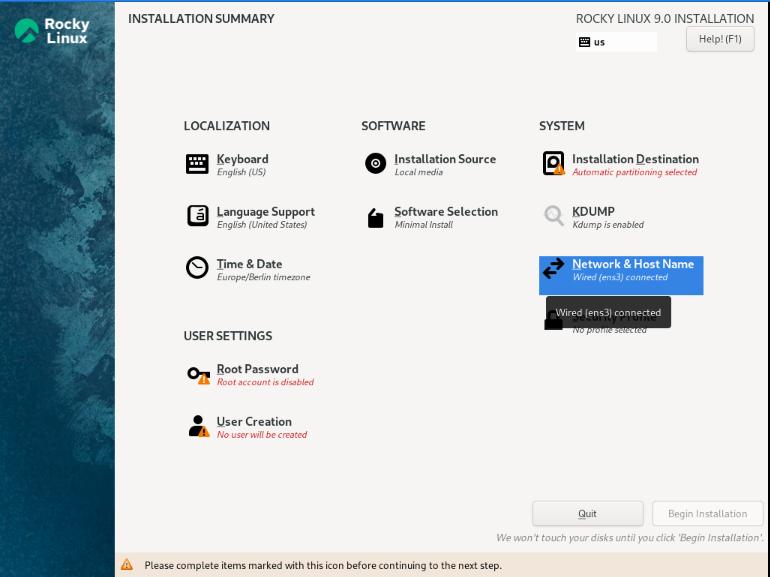This screenshot has width=770, height=577.
Task: Open the User Creation label
Action: 254,422
